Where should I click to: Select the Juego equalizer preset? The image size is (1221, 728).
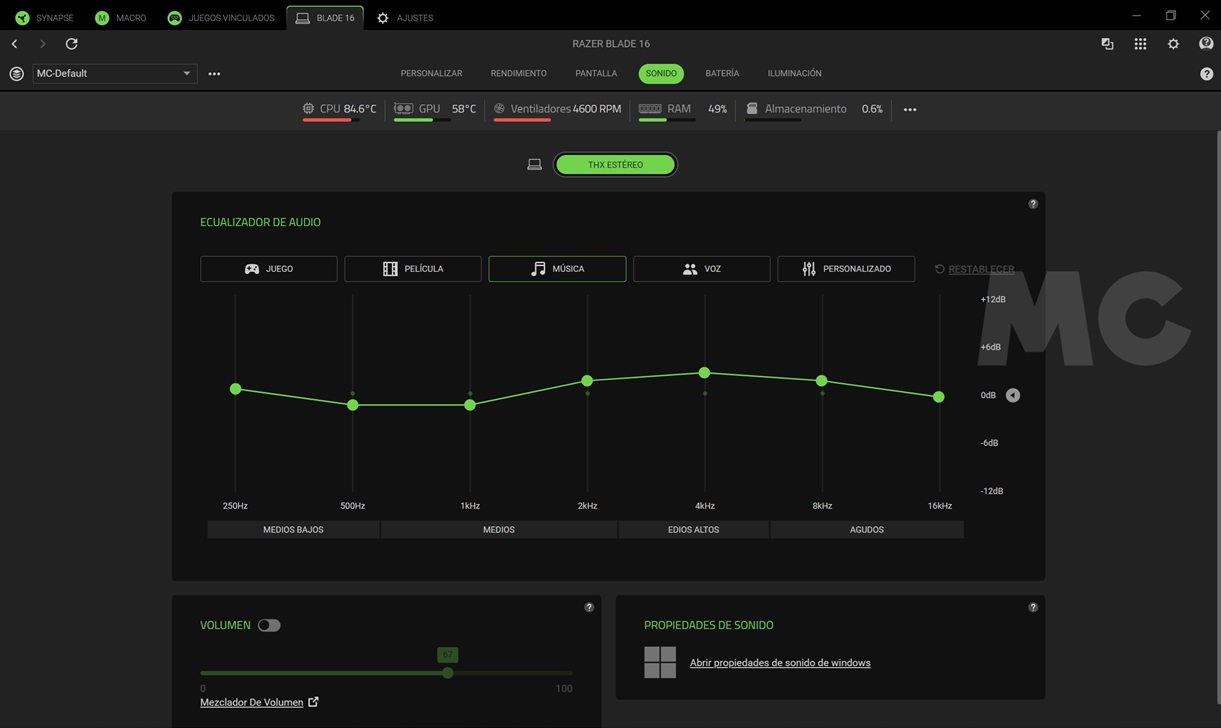point(268,269)
